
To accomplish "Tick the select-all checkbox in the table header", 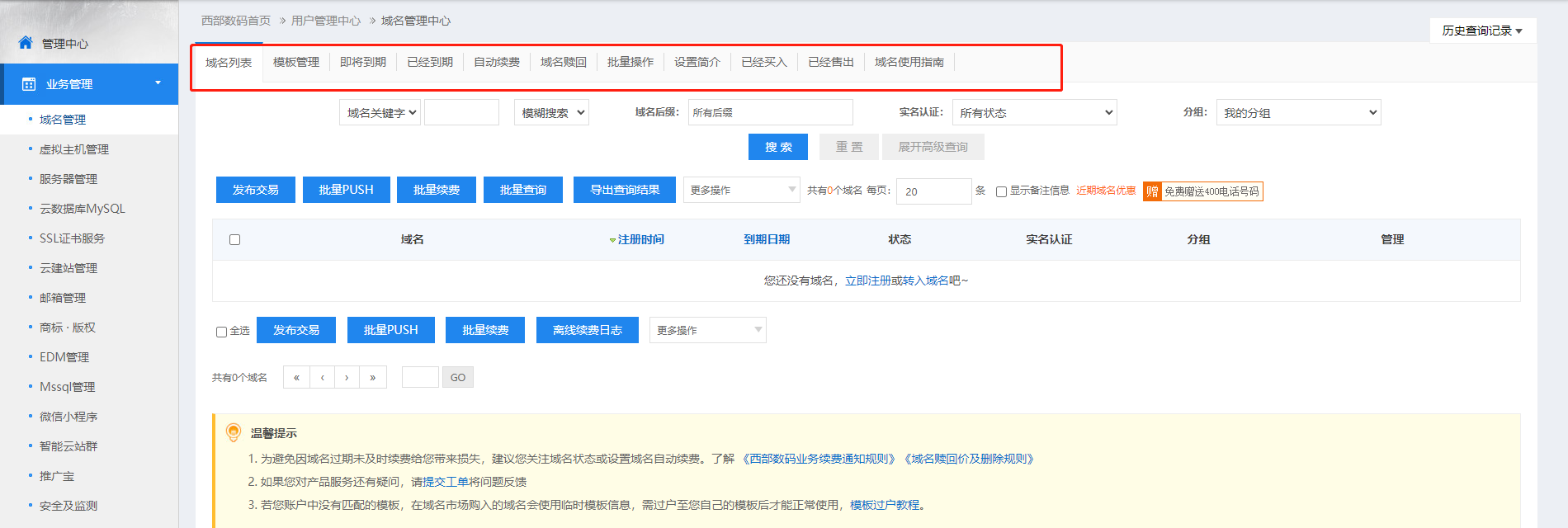I will pos(234,239).
